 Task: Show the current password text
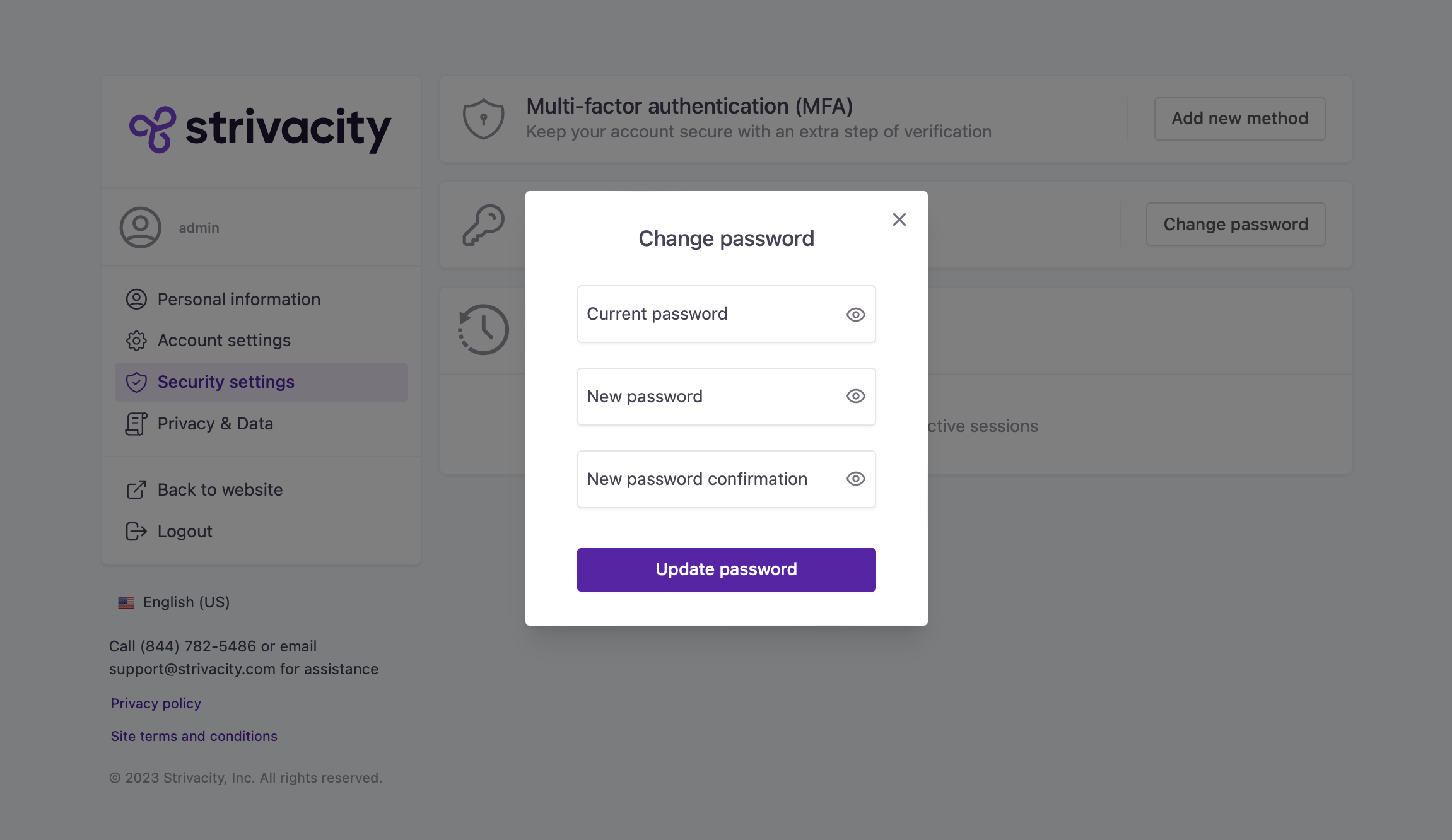coord(855,315)
